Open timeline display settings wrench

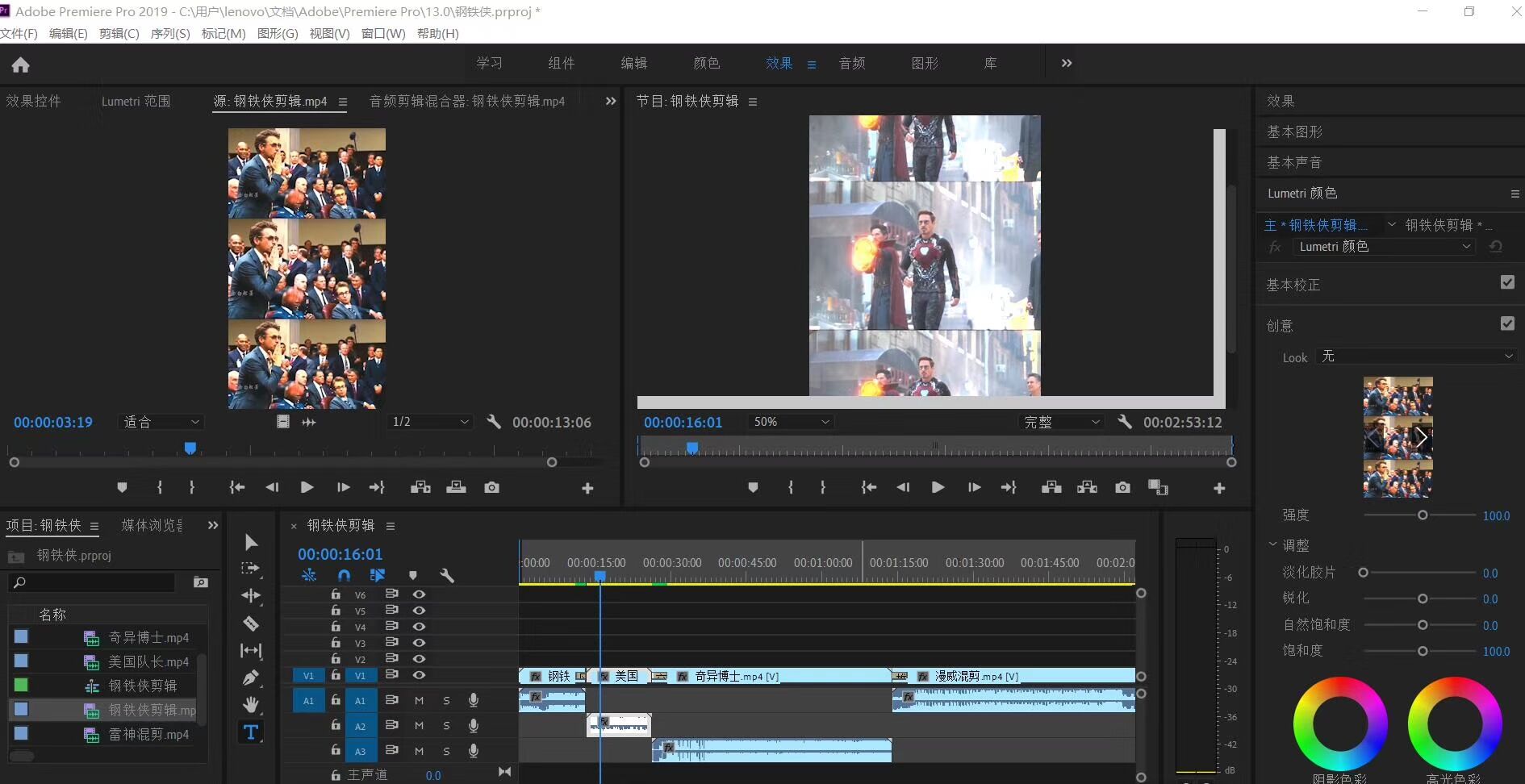(x=447, y=576)
